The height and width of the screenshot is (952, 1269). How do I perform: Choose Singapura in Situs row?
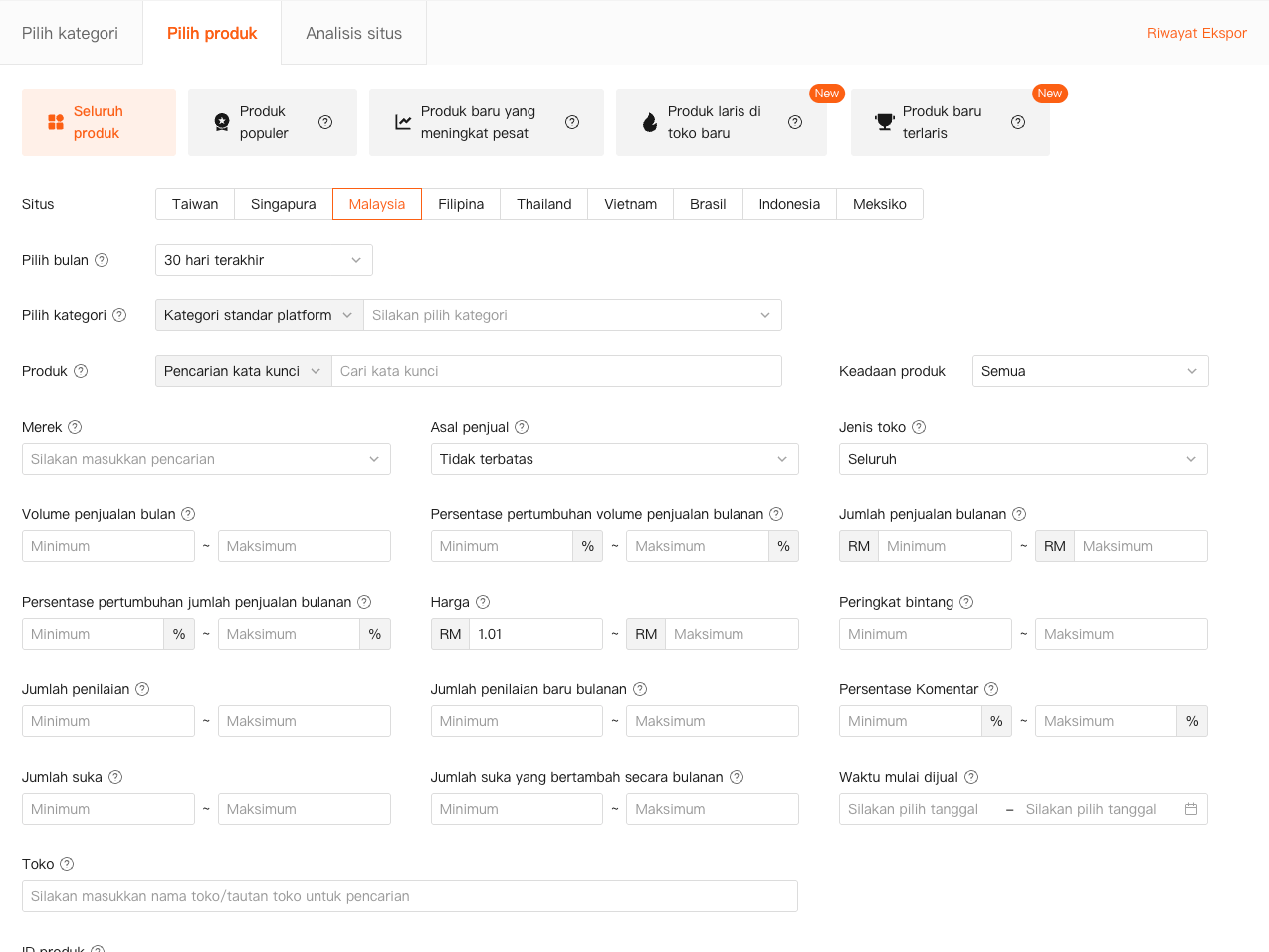pos(283,204)
